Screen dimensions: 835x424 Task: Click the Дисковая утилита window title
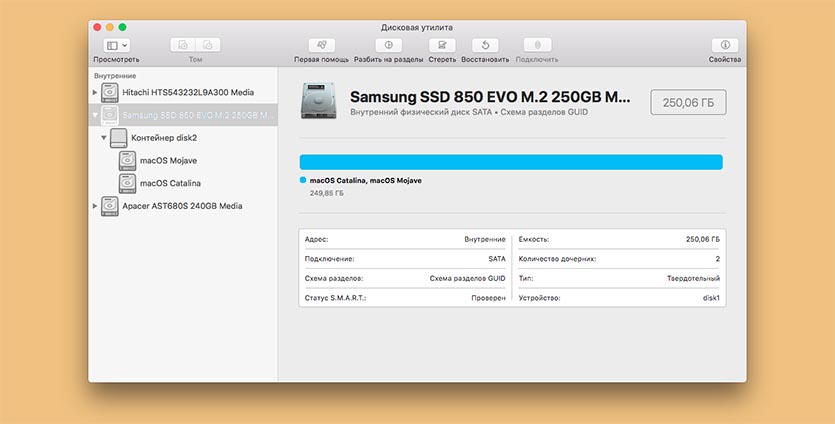tap(417, 27)
